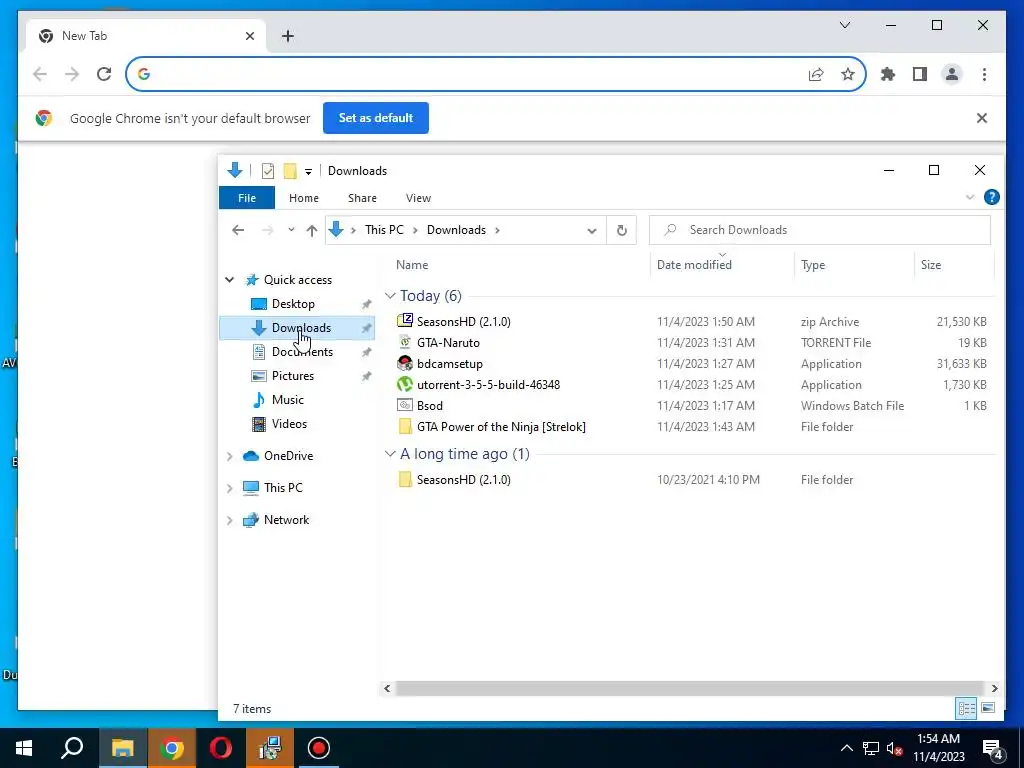Open a new Chrome tab
This screenshot has height=768, width=1024.
coord(287,36)
